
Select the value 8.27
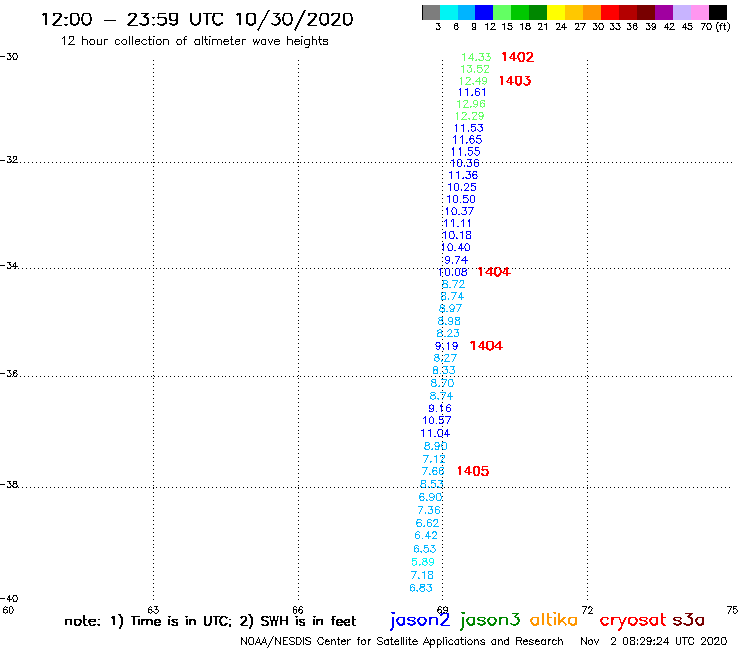pos(445,358)
